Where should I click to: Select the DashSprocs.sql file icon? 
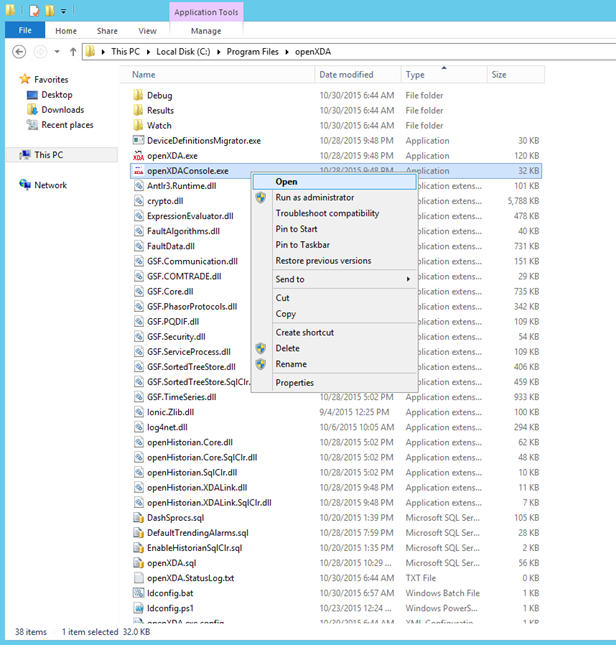tap(138, 518)
